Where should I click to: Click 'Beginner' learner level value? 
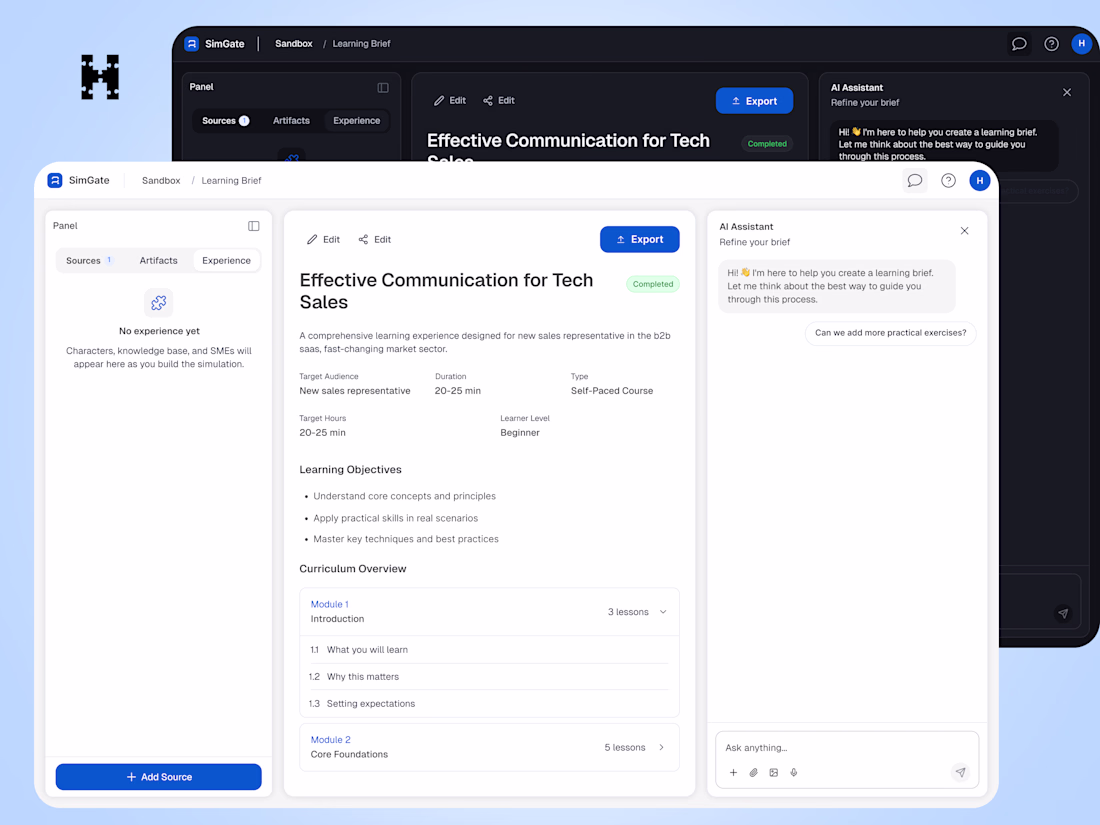[x=520, y=433]
